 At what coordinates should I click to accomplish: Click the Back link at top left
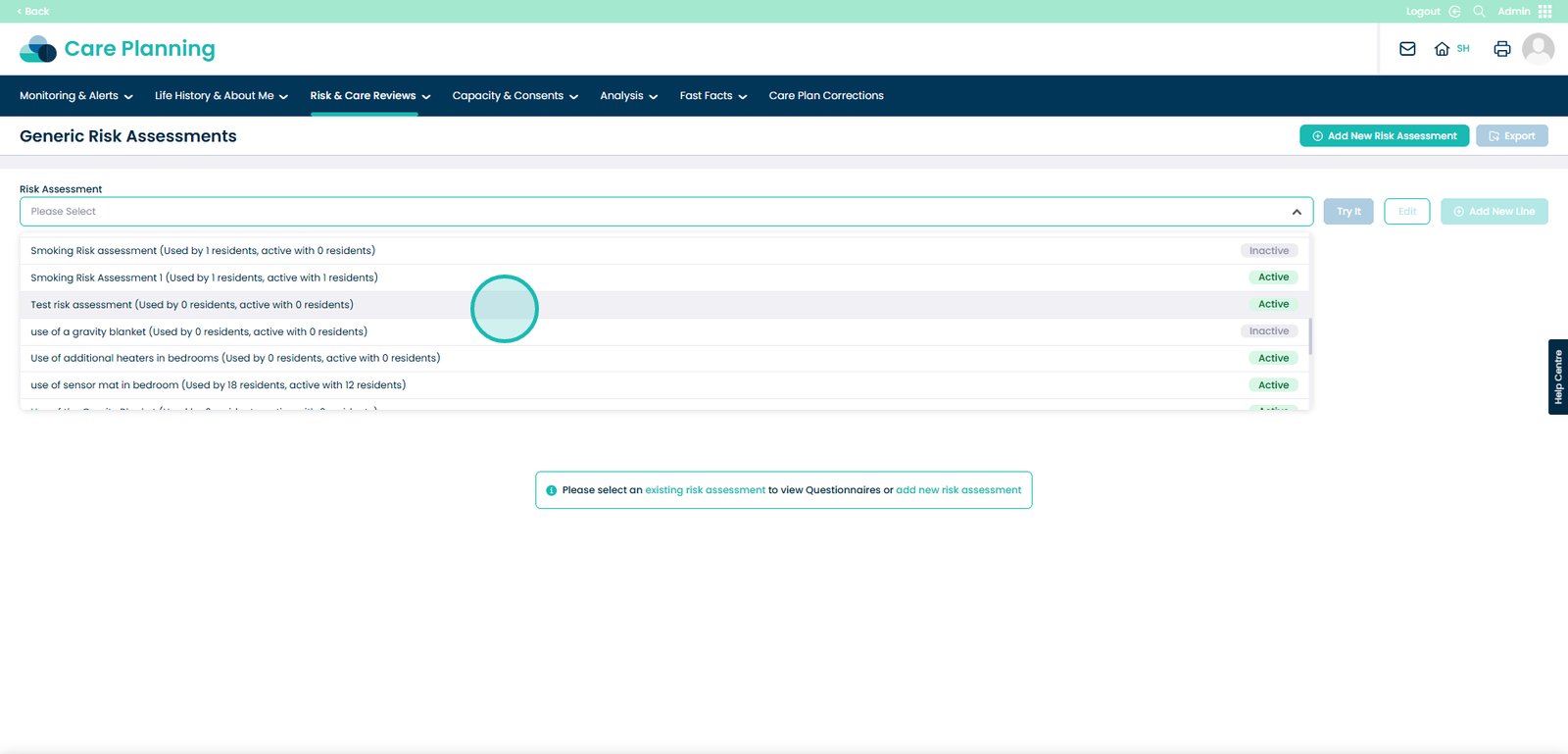(33, 12)
